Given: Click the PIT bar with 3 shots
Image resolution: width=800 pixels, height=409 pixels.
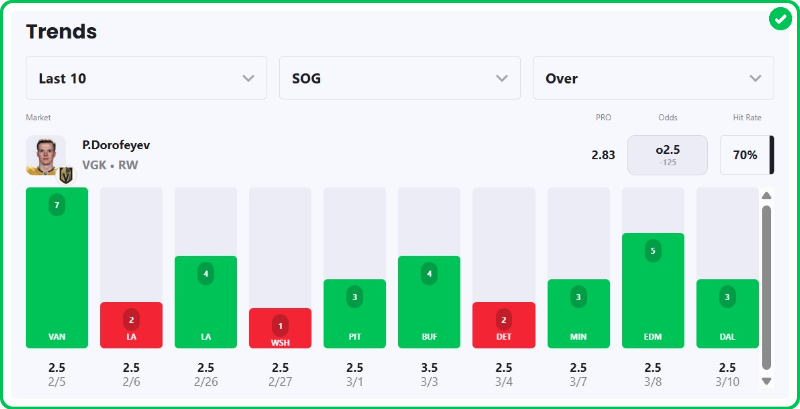Looking at the screenshot, I should click(355, 313).
